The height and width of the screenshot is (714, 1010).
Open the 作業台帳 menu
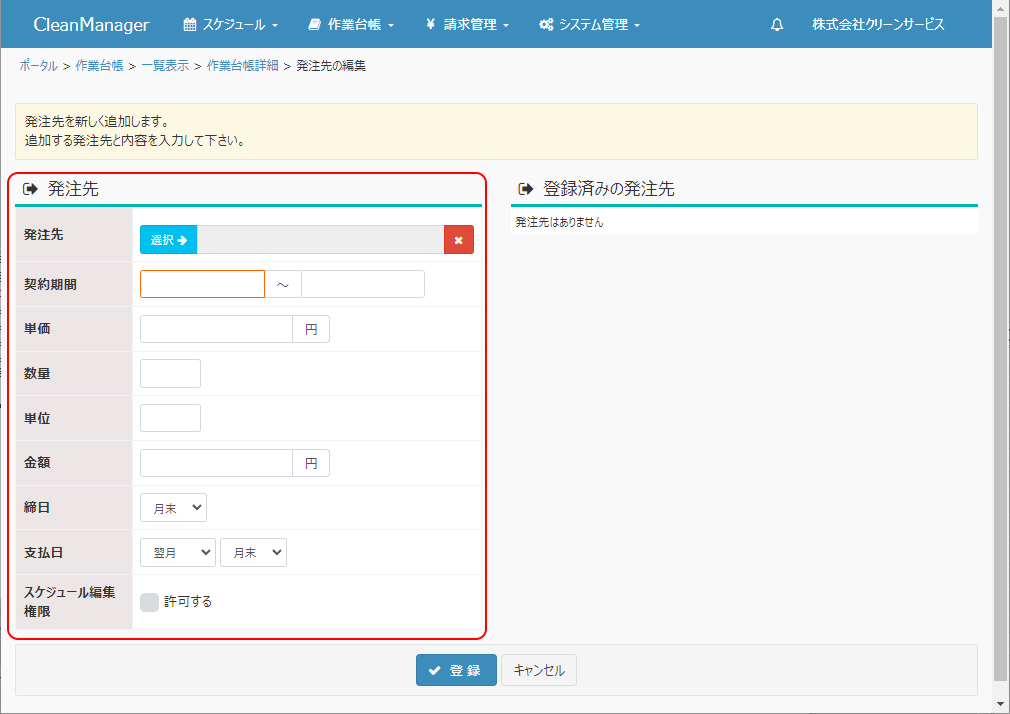(x=351, y=25)
